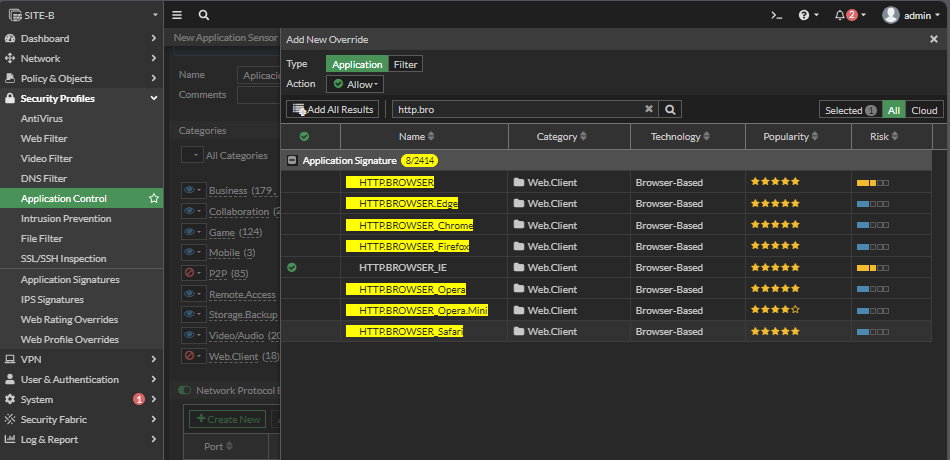This screenshot has height=460, width=950.
Task: Open the Action Allow dropdown
Action: (x=357, y=85)
